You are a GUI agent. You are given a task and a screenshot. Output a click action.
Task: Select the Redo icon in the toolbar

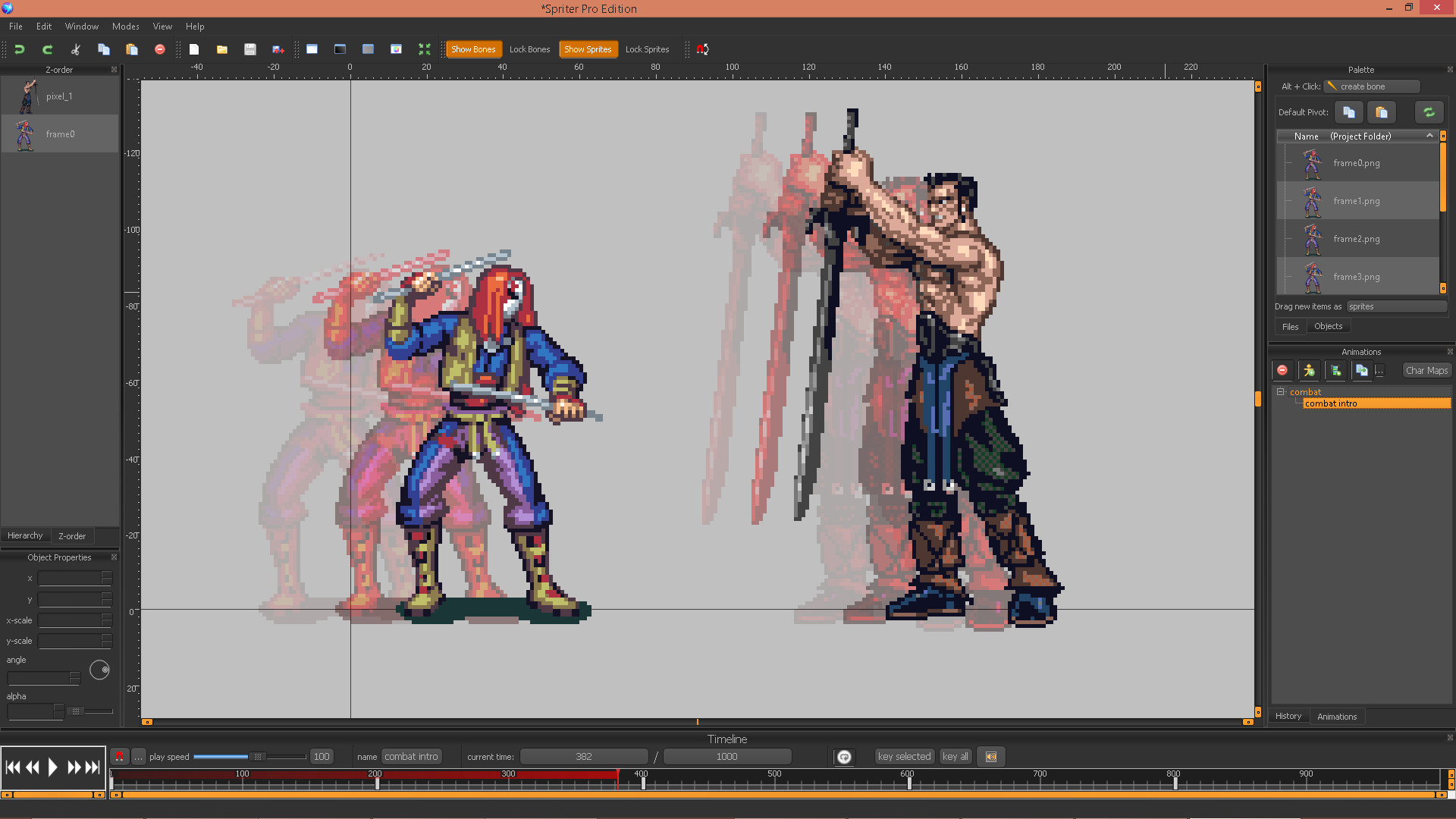click(x=47, y=49)
